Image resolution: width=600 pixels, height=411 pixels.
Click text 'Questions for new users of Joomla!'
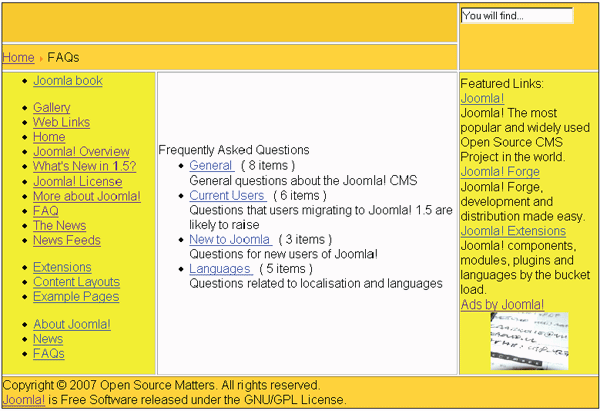pos(284,254)
